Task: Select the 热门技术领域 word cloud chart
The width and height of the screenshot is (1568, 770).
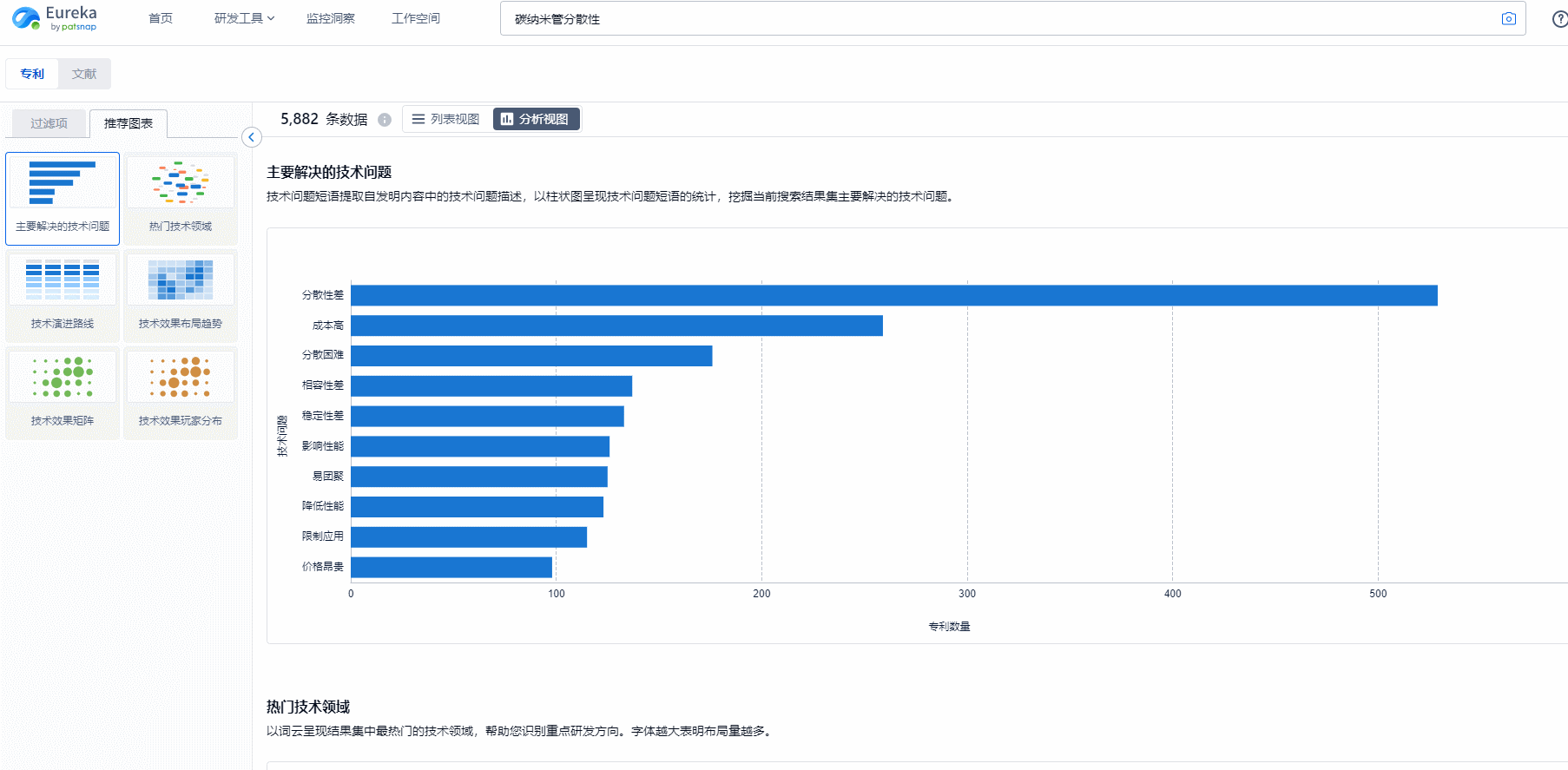Action: pyautogui.click(x=181, y=198)
